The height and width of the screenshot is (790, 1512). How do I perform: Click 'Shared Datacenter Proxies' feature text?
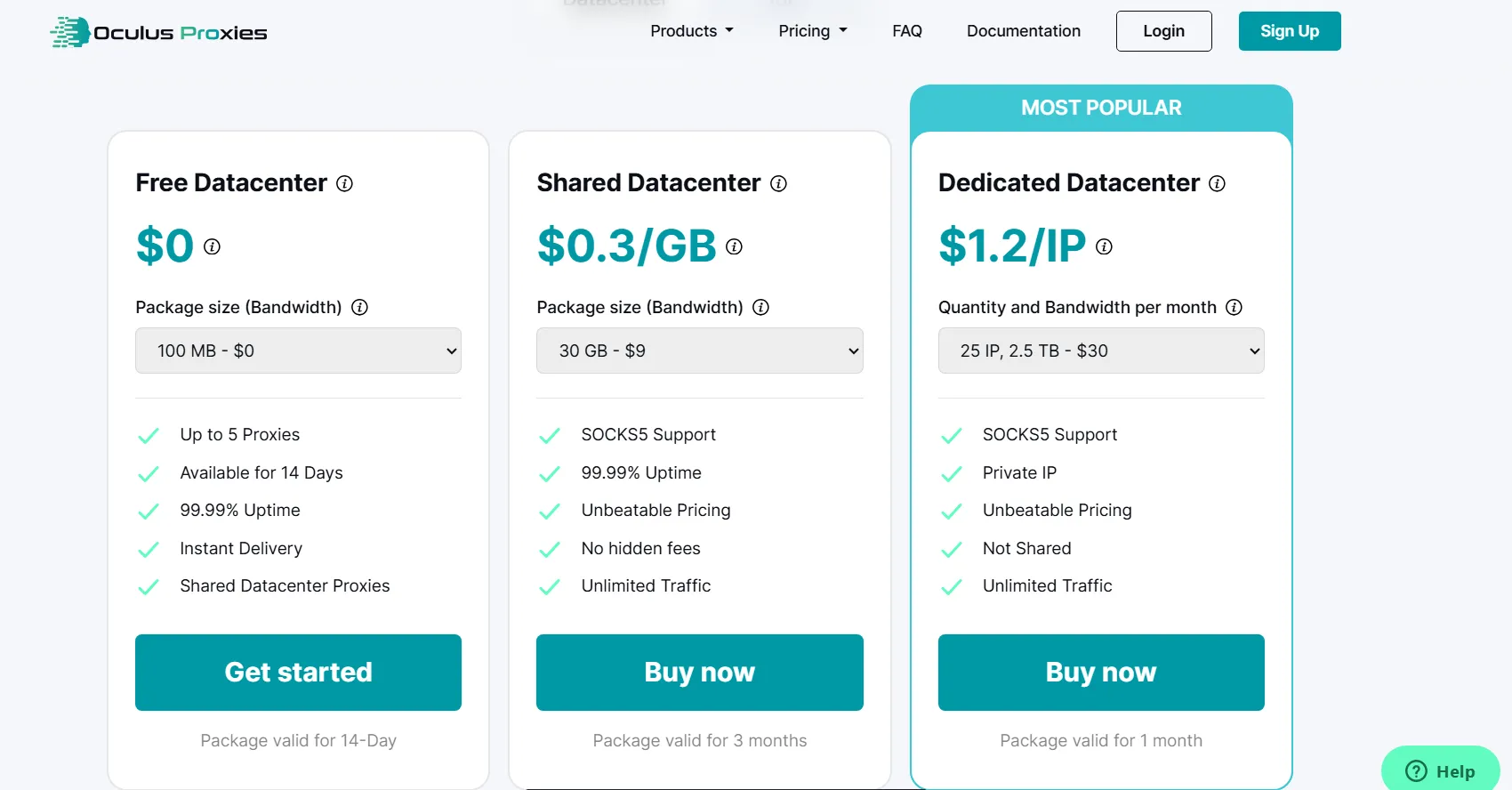point(285,585)
